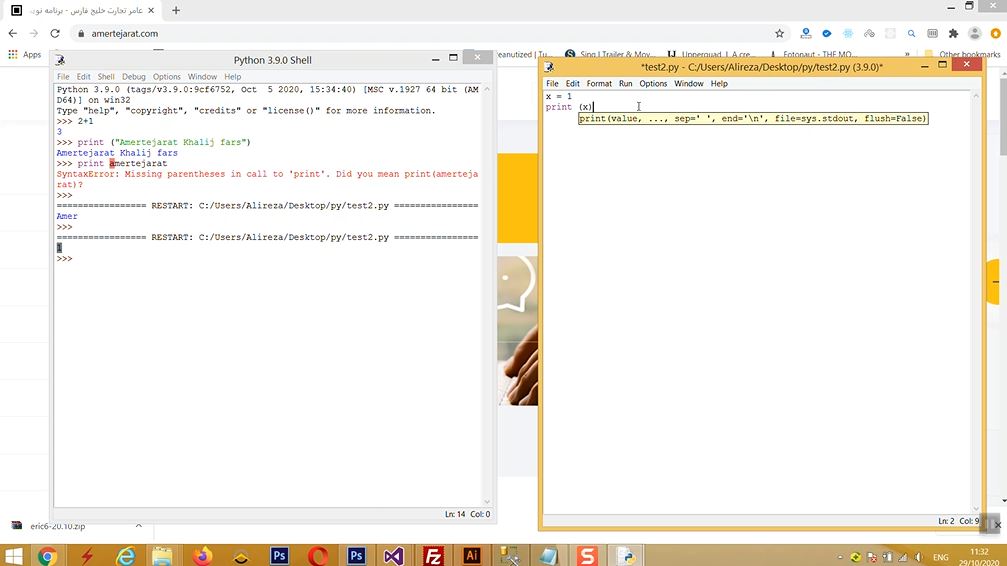Open the Apps shortcut in bookmarks bar
The width and height of the screenshot is (1007, 566).
[24, 55]
